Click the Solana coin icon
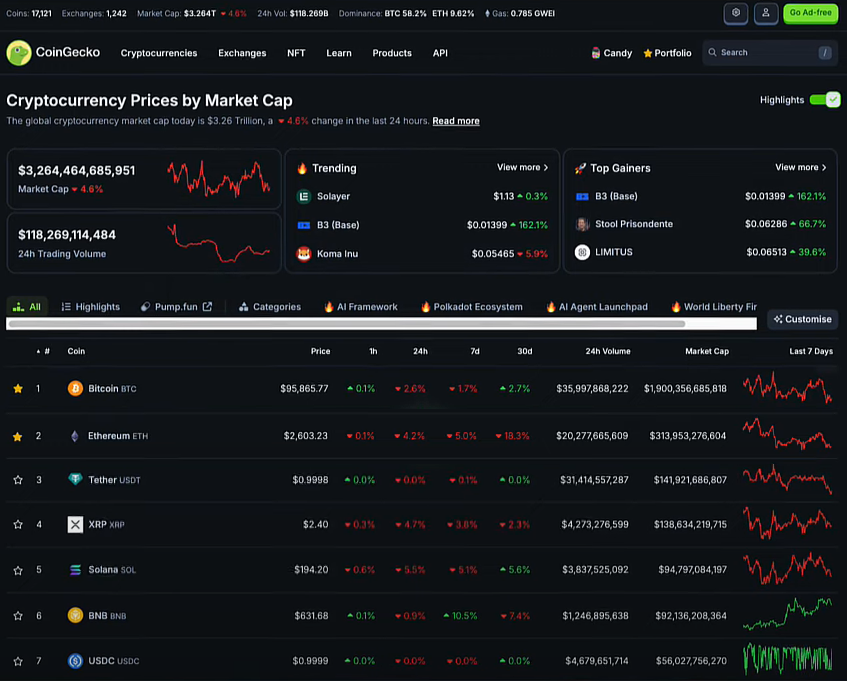The image size is (847, 681). [x=75, y=570]
